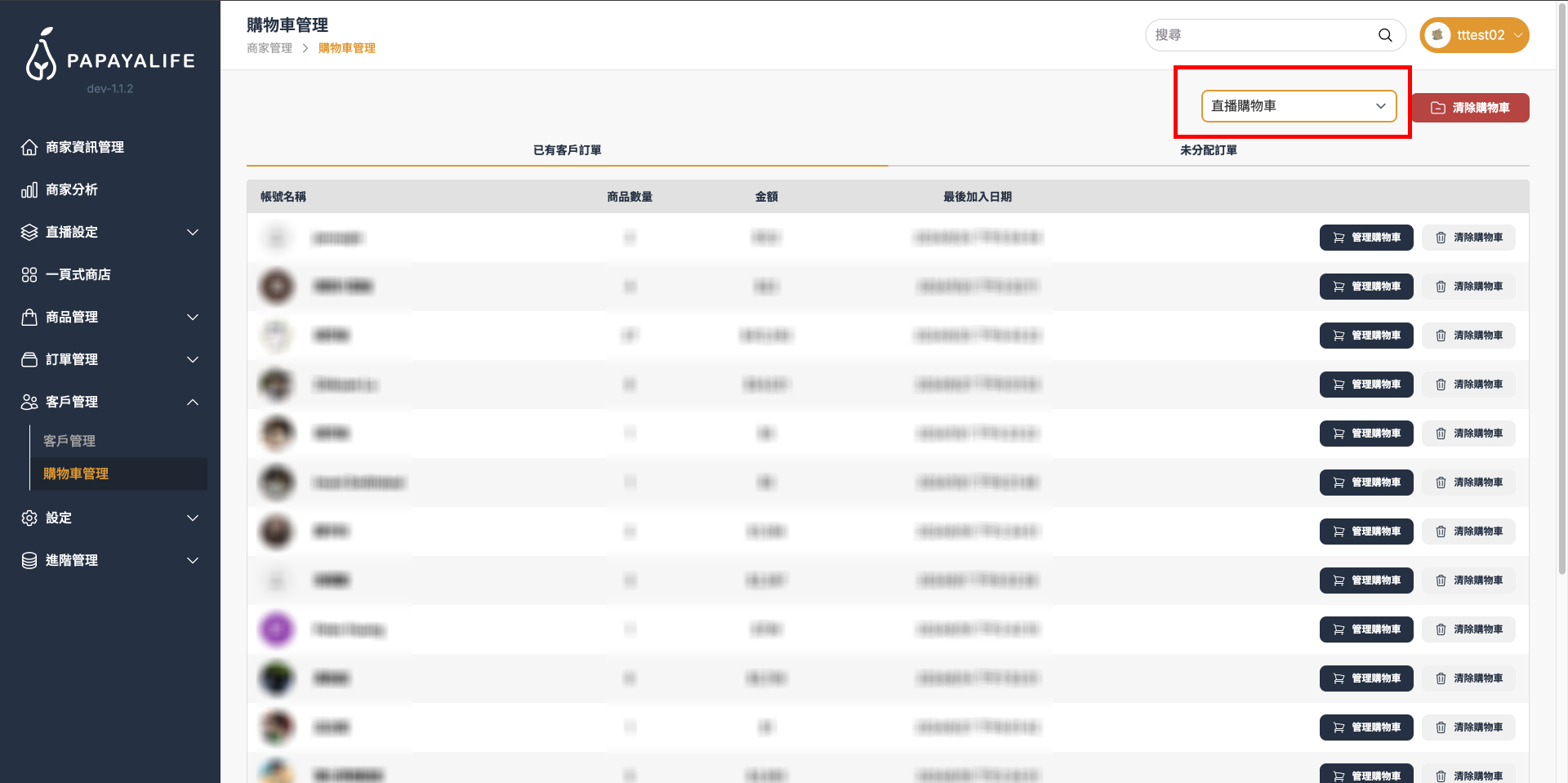This screenshot has width=1568, height=783.
Task: Expand the 商品管理 sidebar menu
Action: click(x=193, y=317)
